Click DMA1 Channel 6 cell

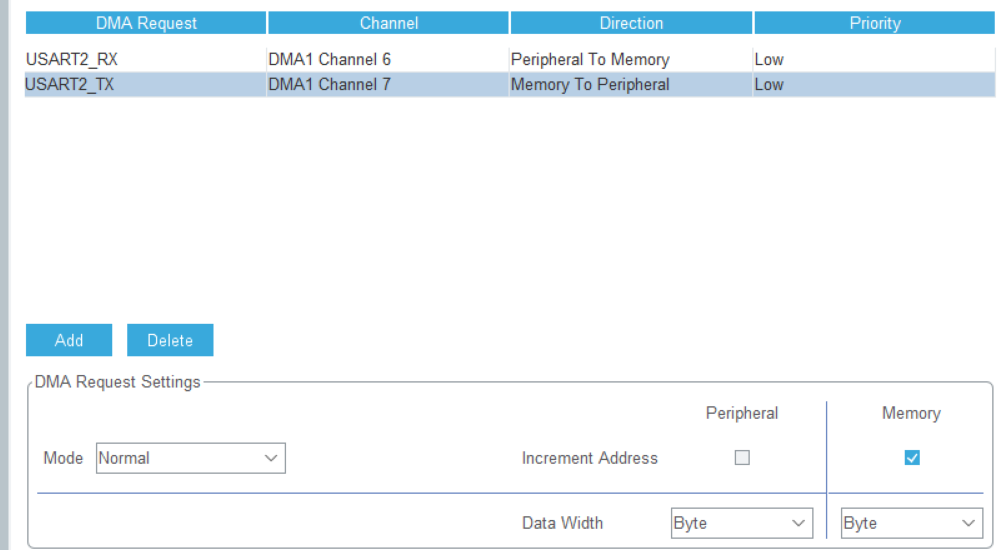coord(329,60)
